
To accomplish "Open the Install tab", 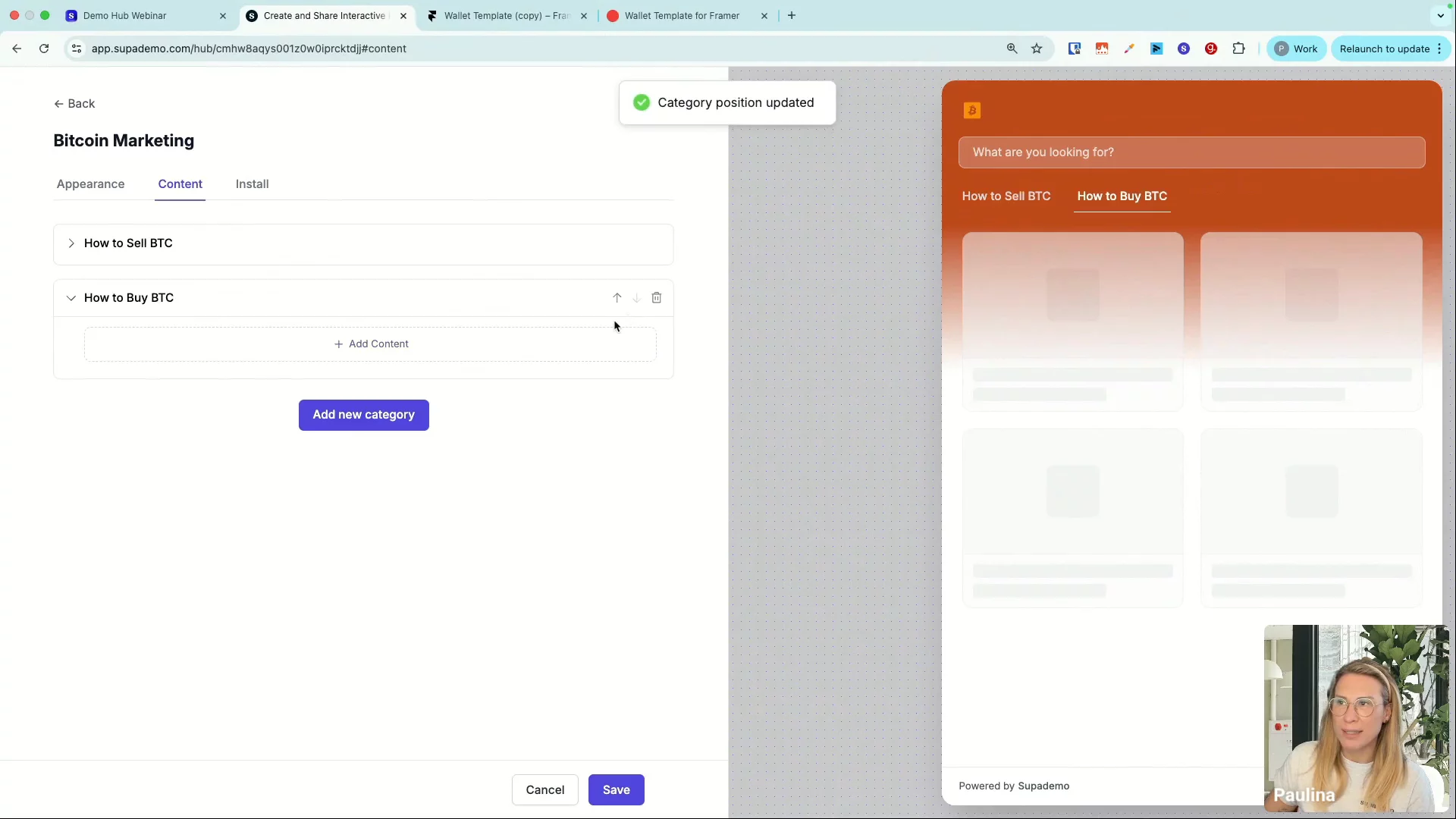I will [x=252, y=184].
